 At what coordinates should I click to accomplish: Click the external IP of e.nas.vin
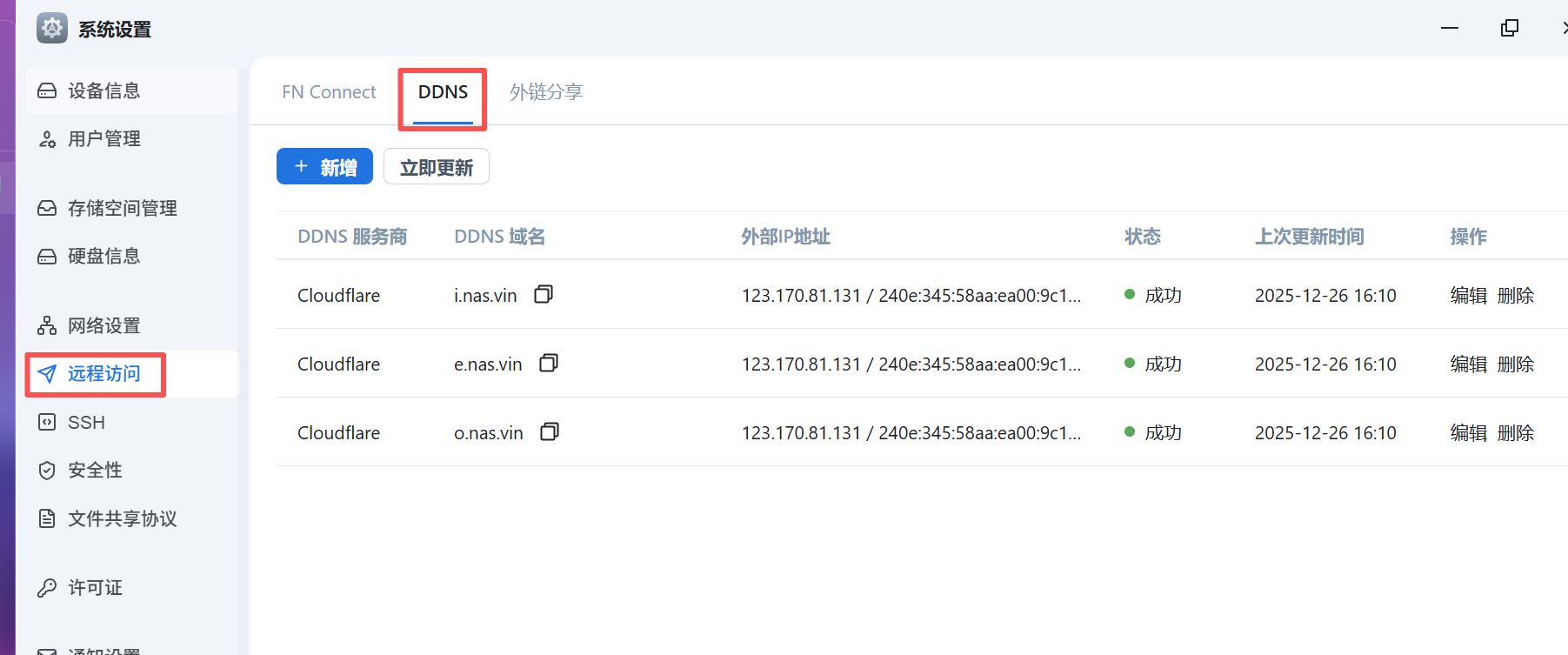911,364
